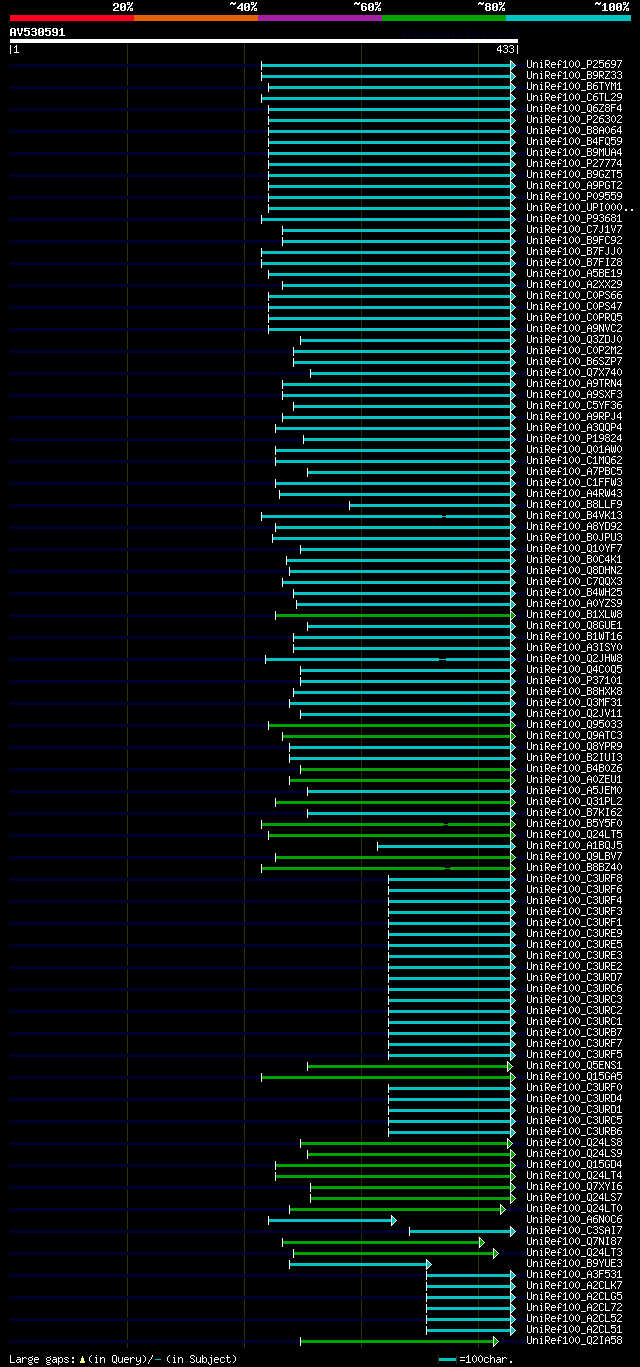
Task: Click the green alignment bar of Q2IA58
Action: click(399, 1341)
